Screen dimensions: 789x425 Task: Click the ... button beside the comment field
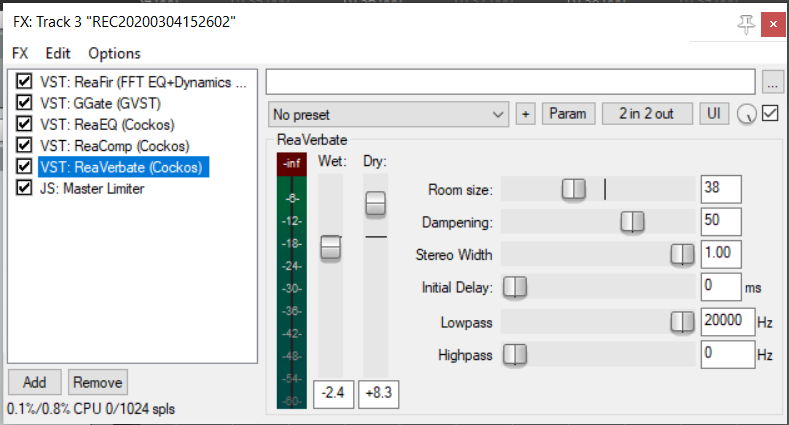(x=773, y=82)
